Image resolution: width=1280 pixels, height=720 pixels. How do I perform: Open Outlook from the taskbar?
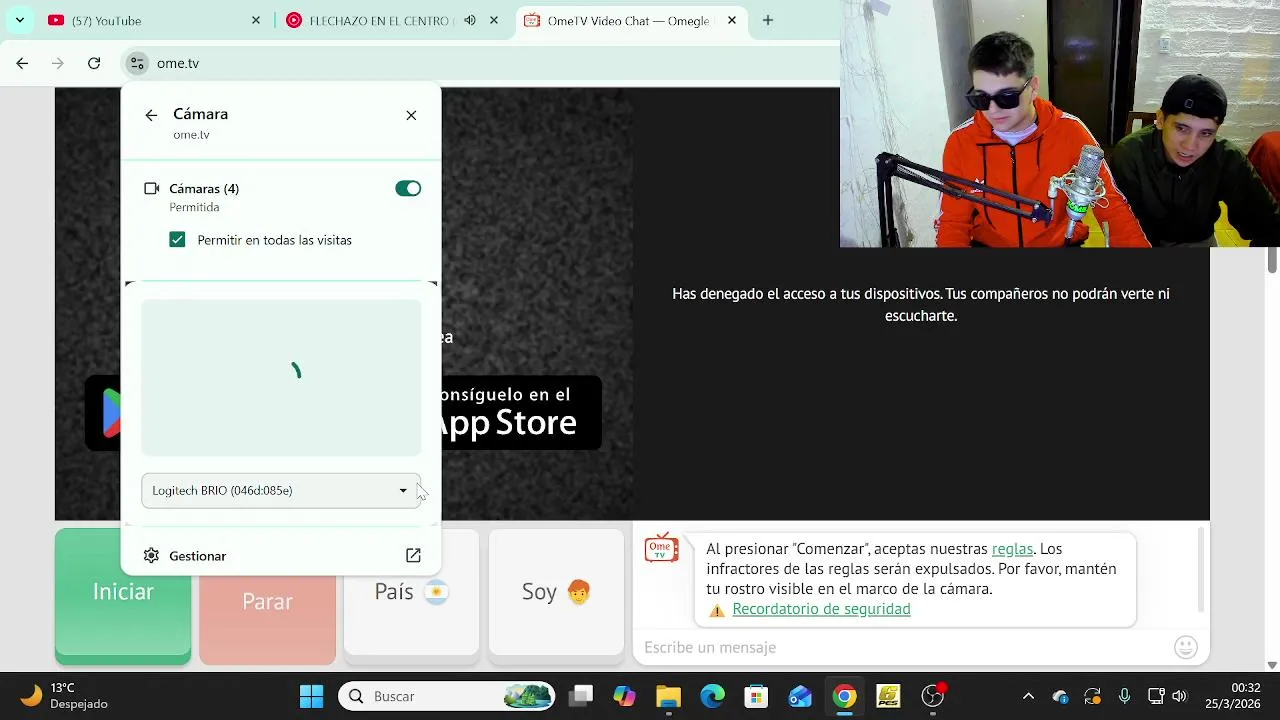click(801, 696)
